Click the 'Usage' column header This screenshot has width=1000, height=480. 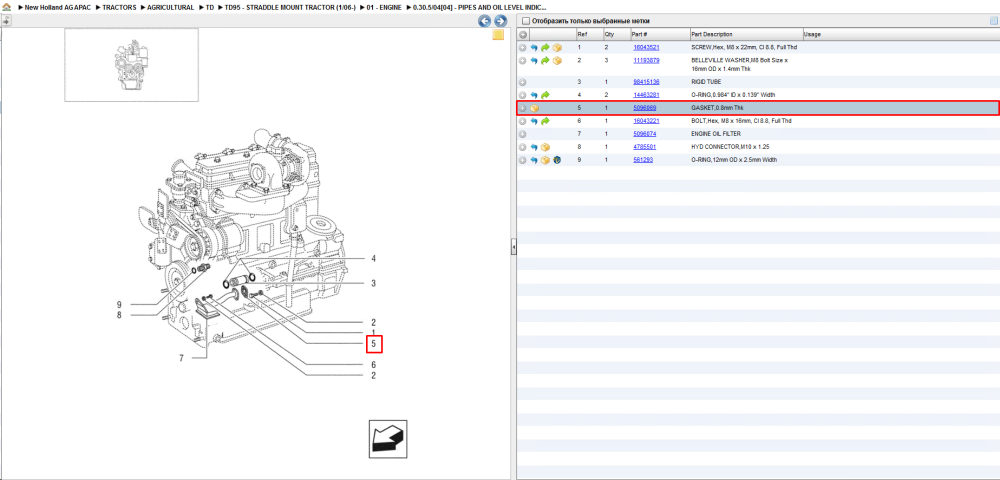click(x=812, y=34)
